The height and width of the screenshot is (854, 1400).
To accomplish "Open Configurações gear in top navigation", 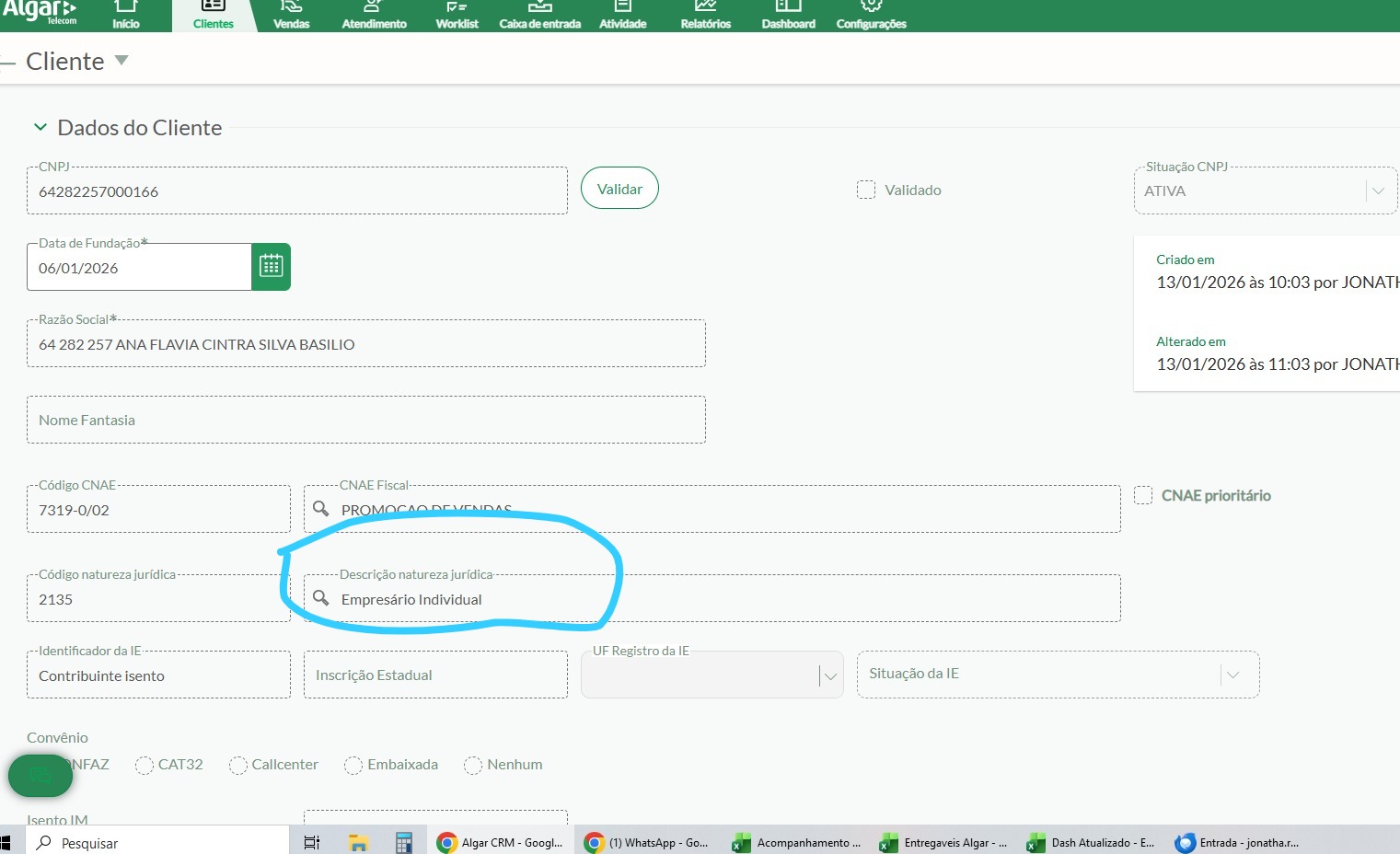I will click(x=871, y=16).
